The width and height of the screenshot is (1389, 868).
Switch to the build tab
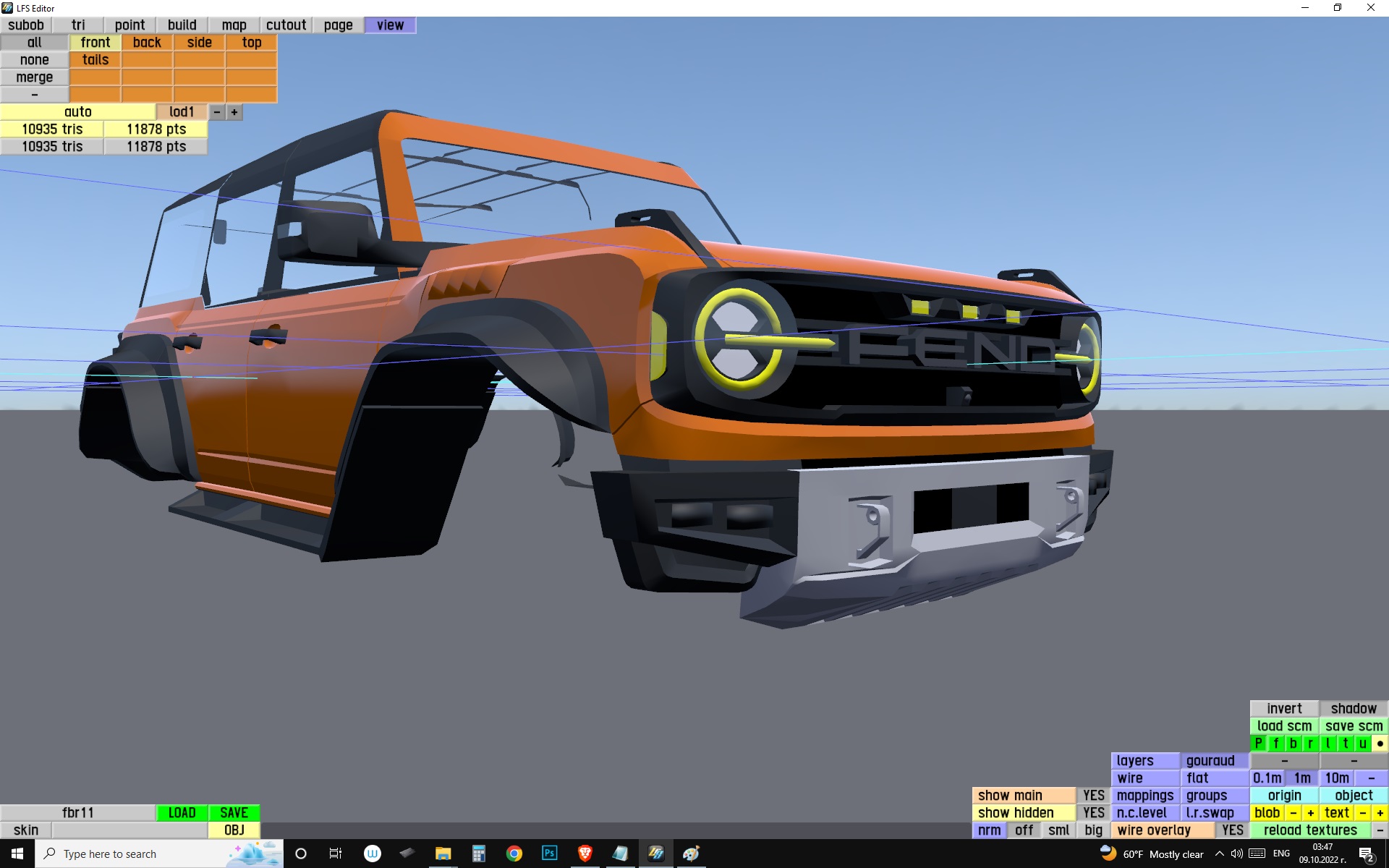tap(182, 25)
